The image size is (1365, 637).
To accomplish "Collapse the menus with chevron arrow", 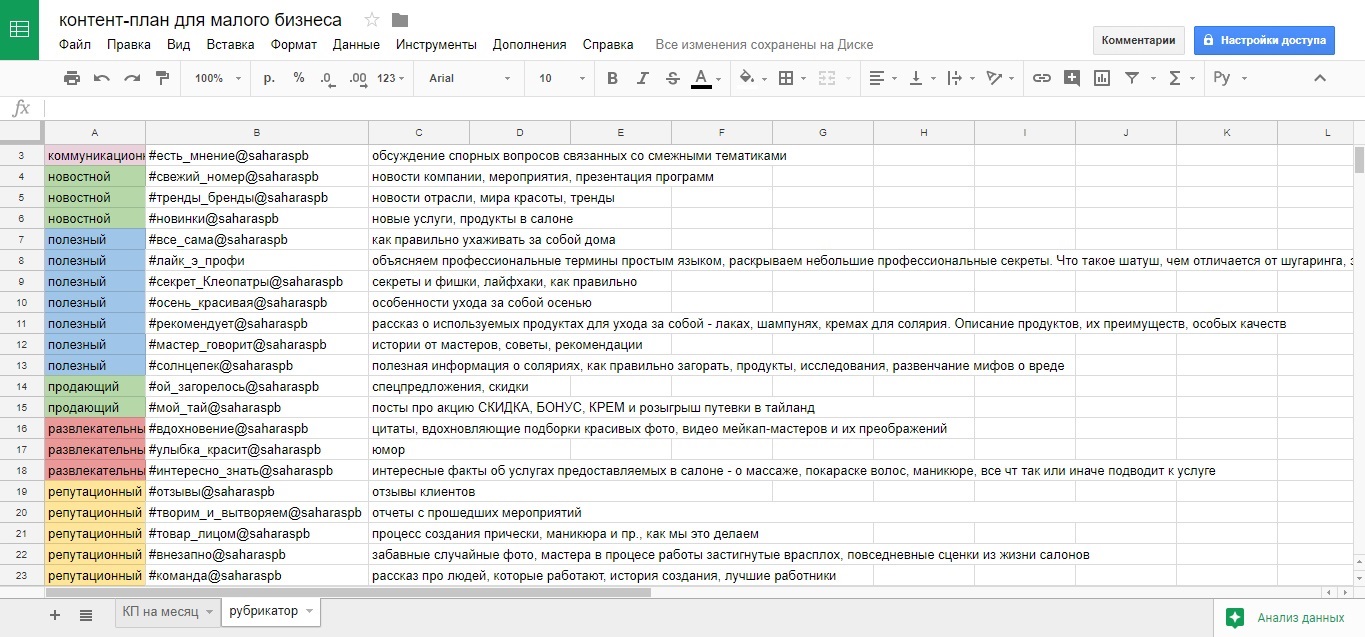I will click(x=1320, y=78).
